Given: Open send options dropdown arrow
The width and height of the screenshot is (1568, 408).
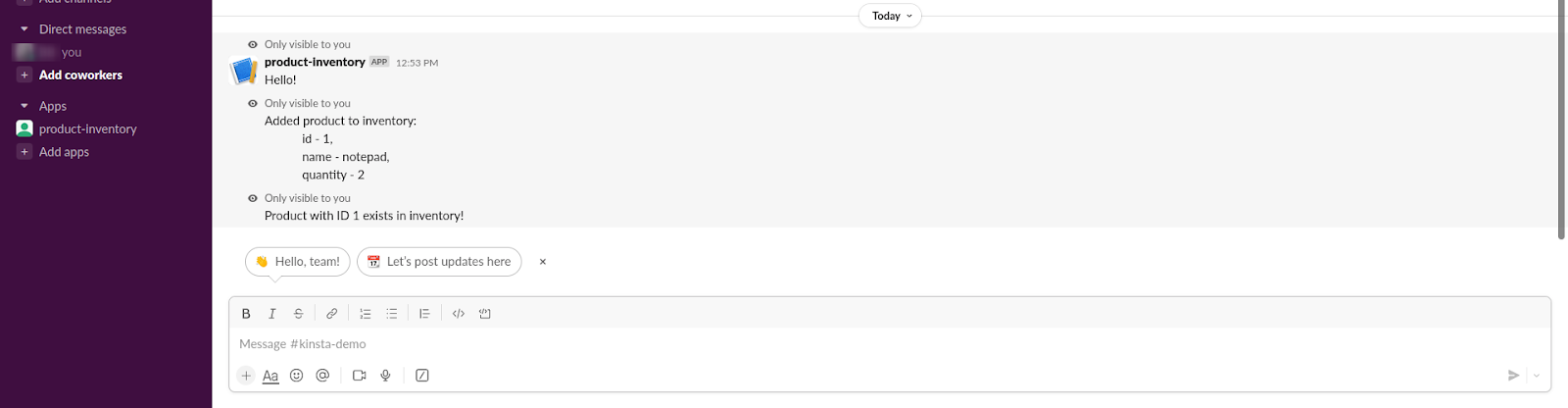Looking at the screenshot, I should [1537, 376].
